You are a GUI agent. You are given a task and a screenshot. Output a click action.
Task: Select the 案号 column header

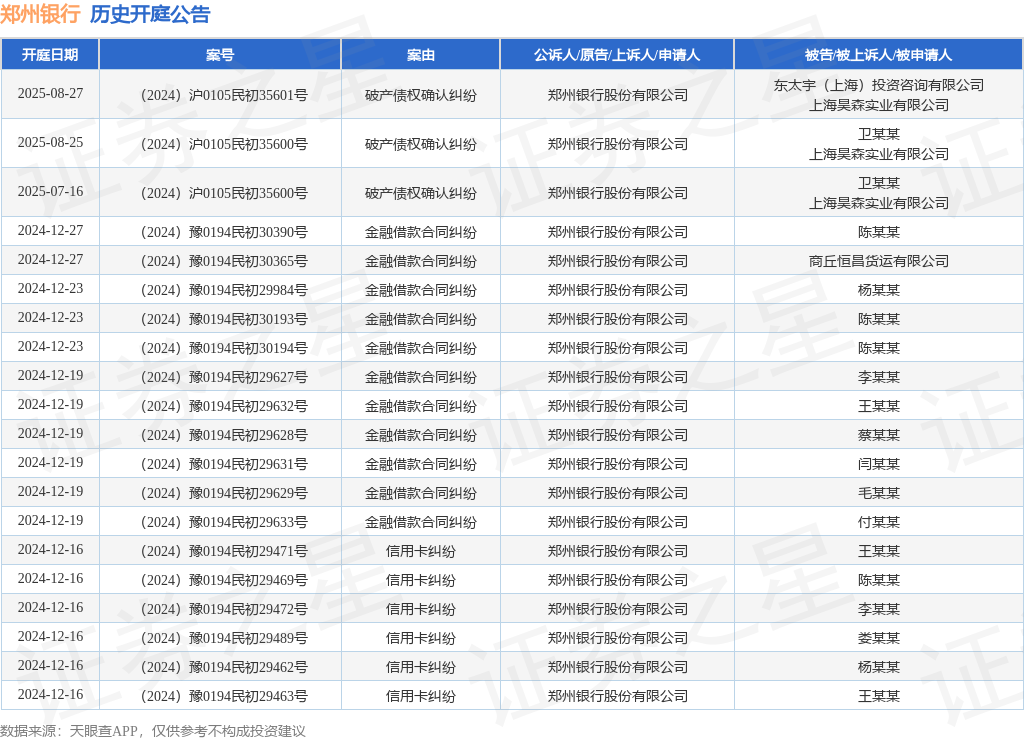point(220,55)
